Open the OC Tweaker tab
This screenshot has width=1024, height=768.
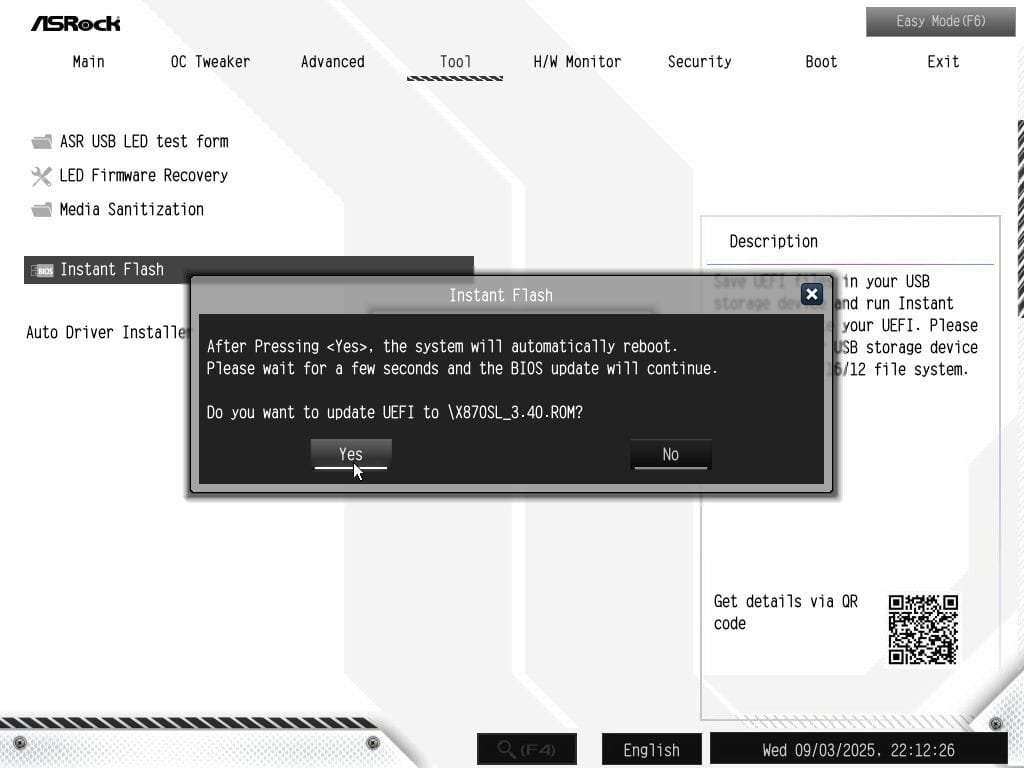(x=210, y=62)
